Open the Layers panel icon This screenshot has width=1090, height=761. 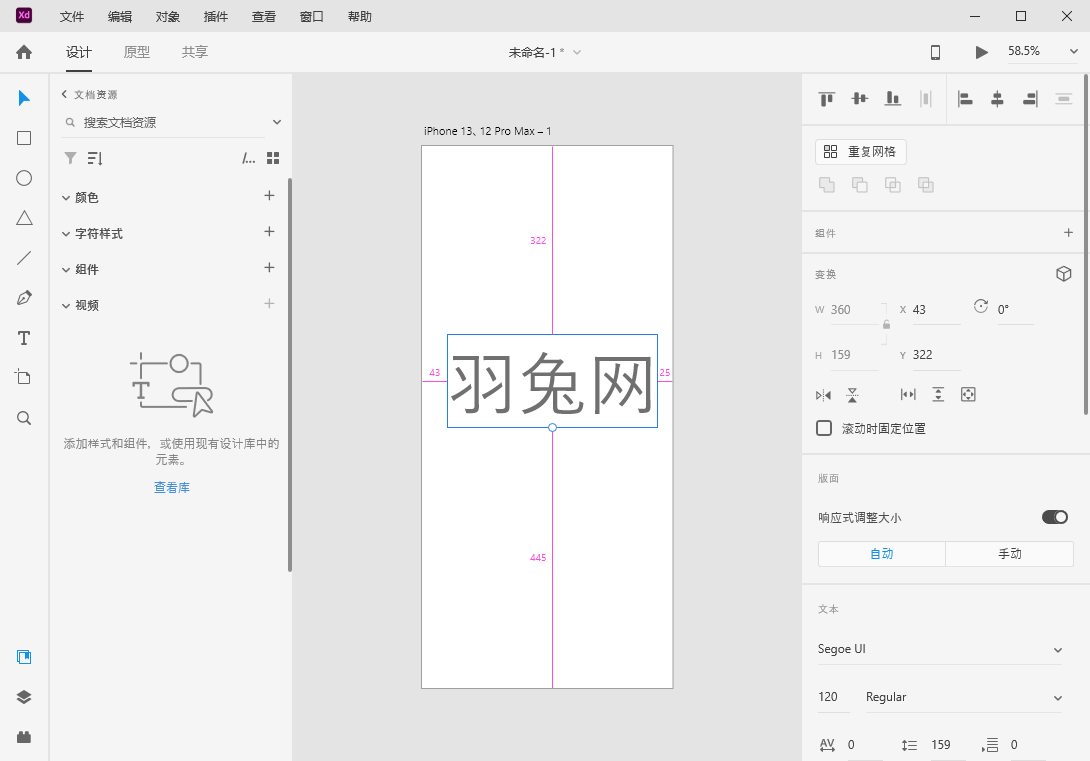(x=24, y=697)
